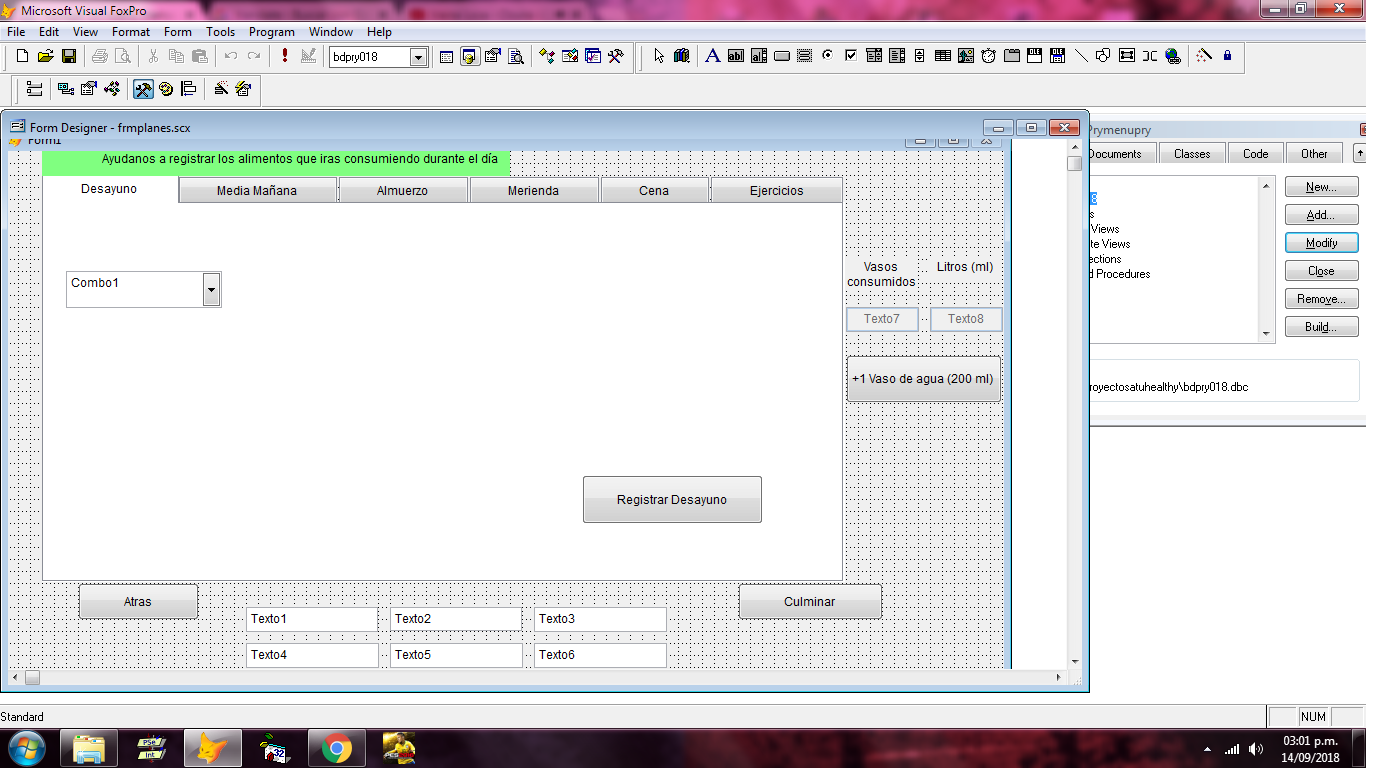Toggle the Data Session window button
Viewport: 1386px width, 780px height.
(x=469, y=57)
